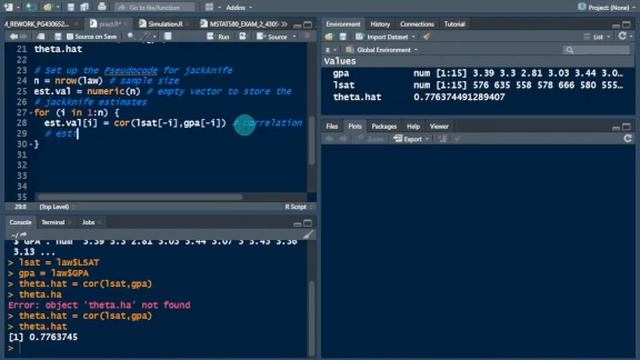Image resolution: width=640 pixels, height=360 pixels.
Task: Open the List view mode dropdown
Action: [x=597, y=37]
